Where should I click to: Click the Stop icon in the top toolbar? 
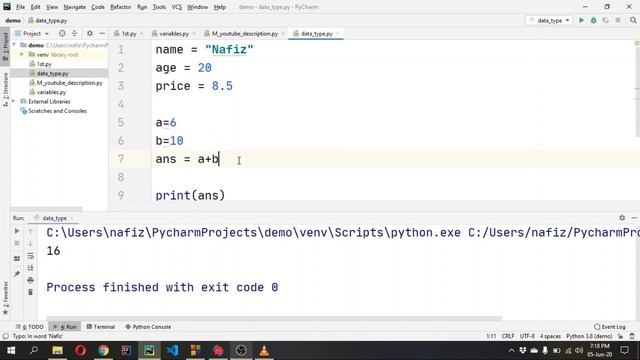coord(618,20)
